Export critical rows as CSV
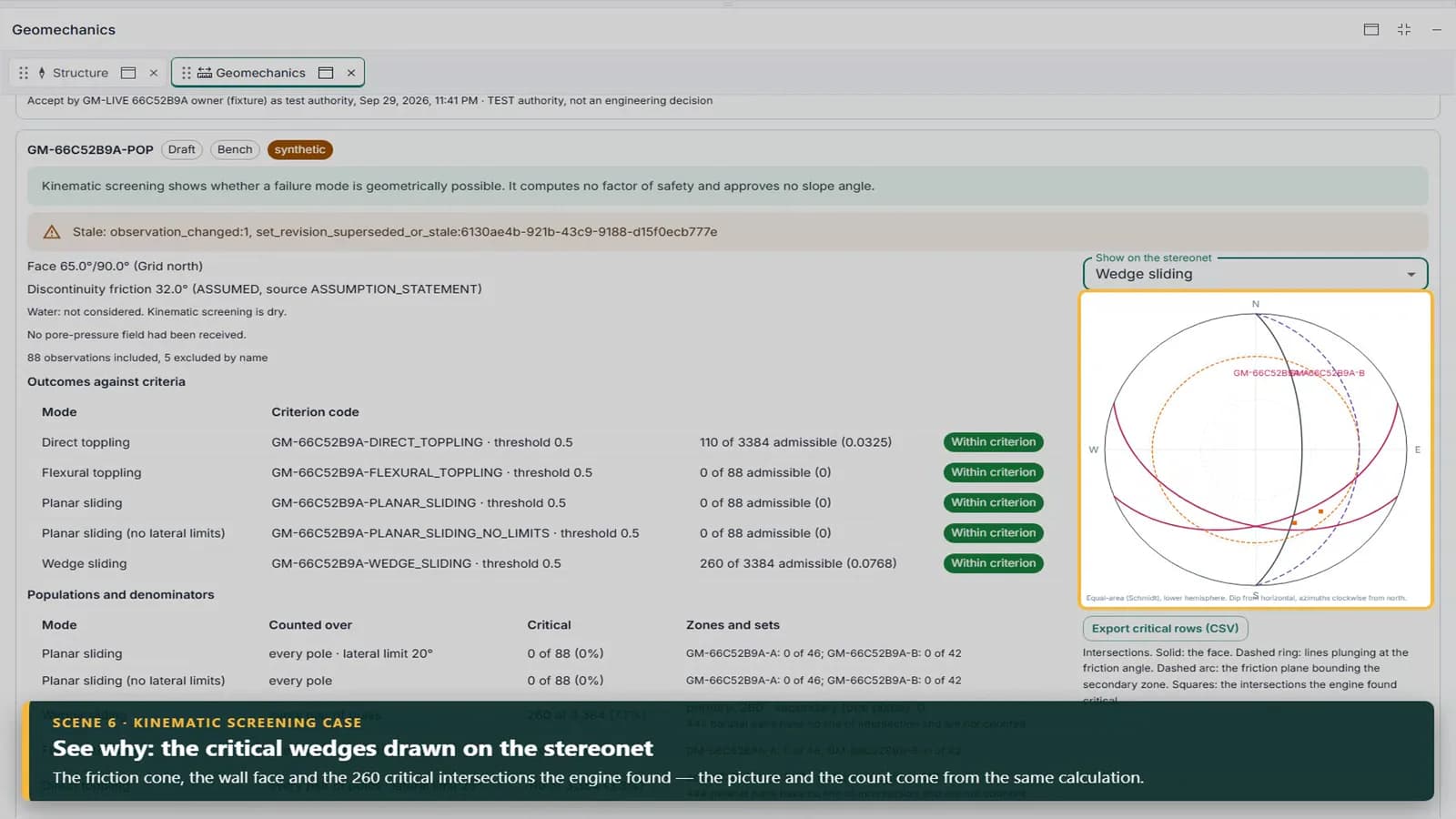1456x819 pixels. [x=1165, y=629]
